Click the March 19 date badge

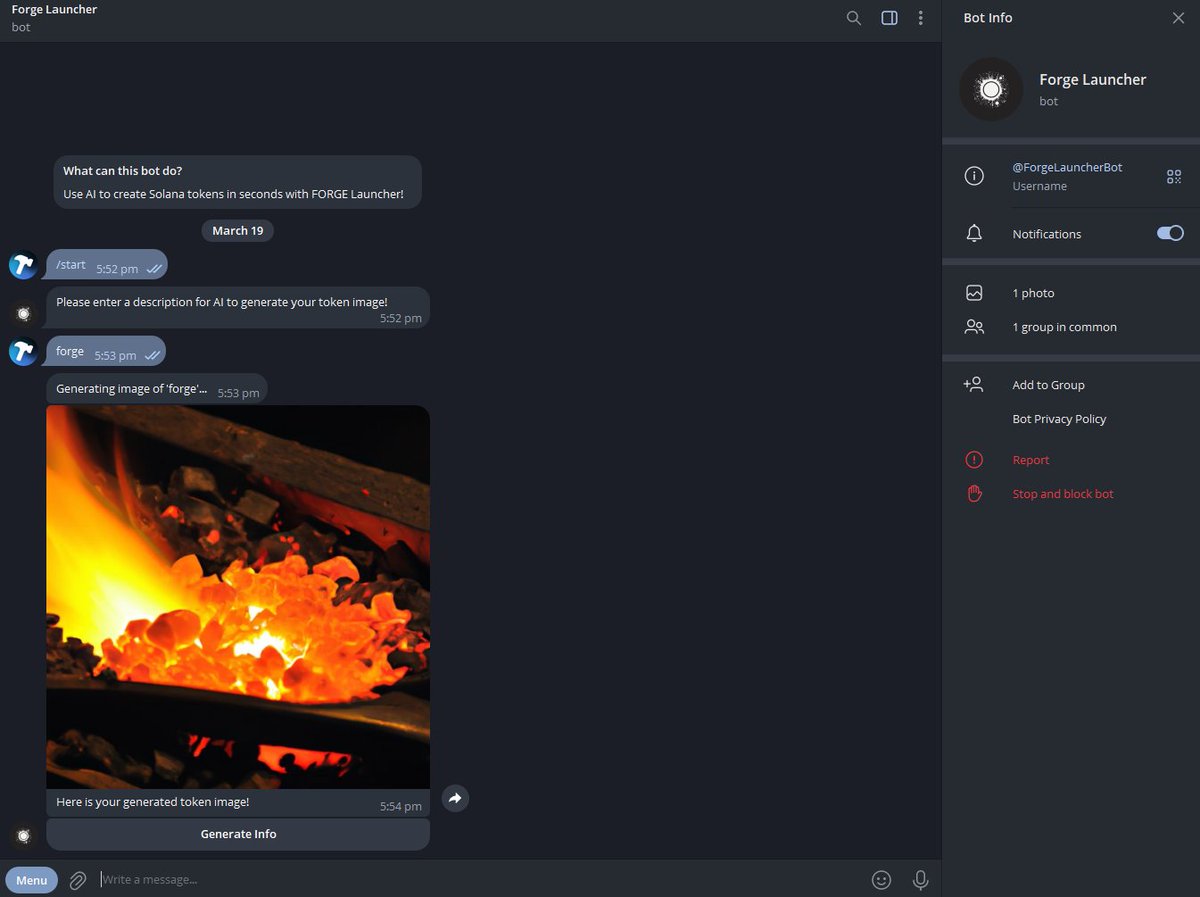(x=238, y=230)
